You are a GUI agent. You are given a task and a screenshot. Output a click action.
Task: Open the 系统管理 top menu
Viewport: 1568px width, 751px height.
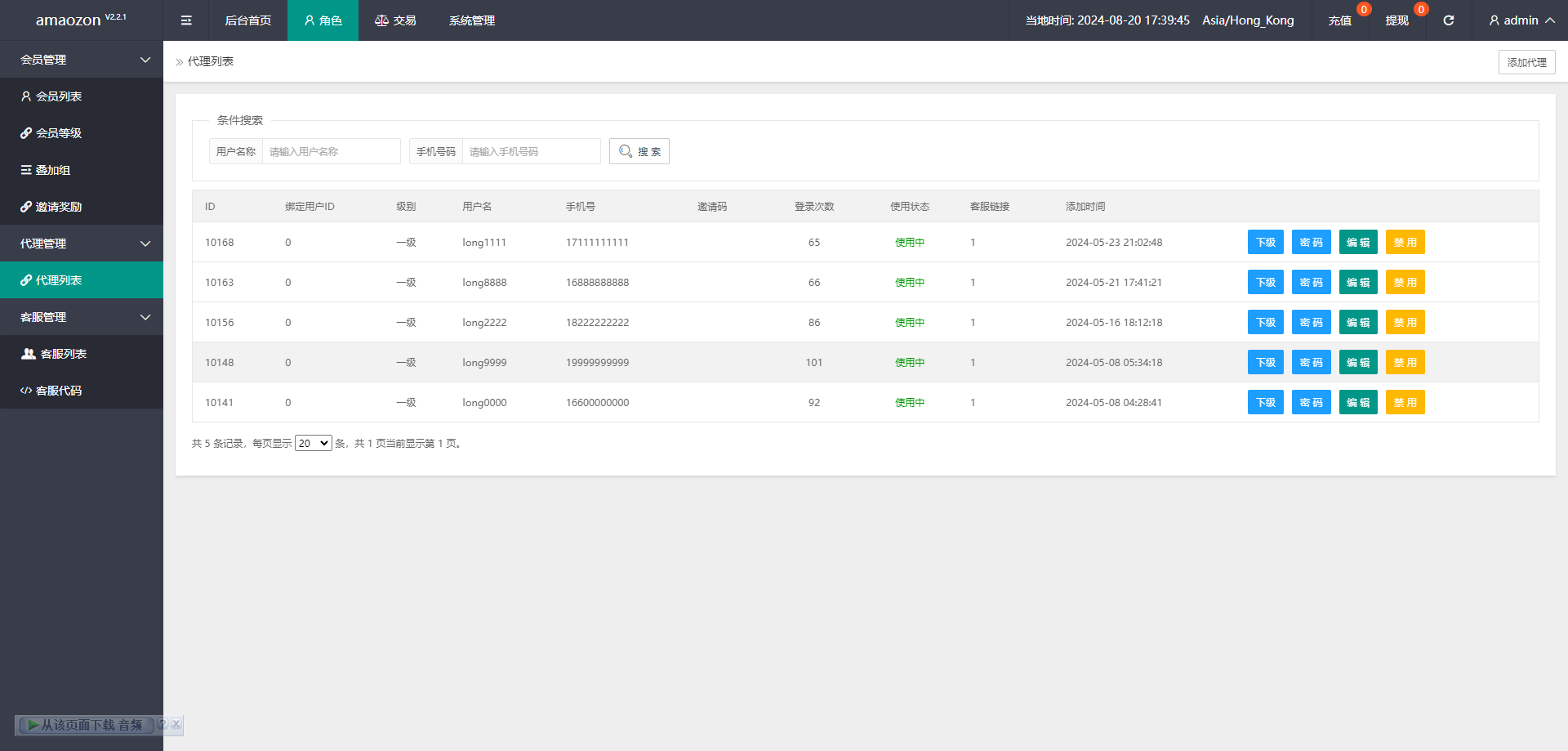[x=471, y=20]
